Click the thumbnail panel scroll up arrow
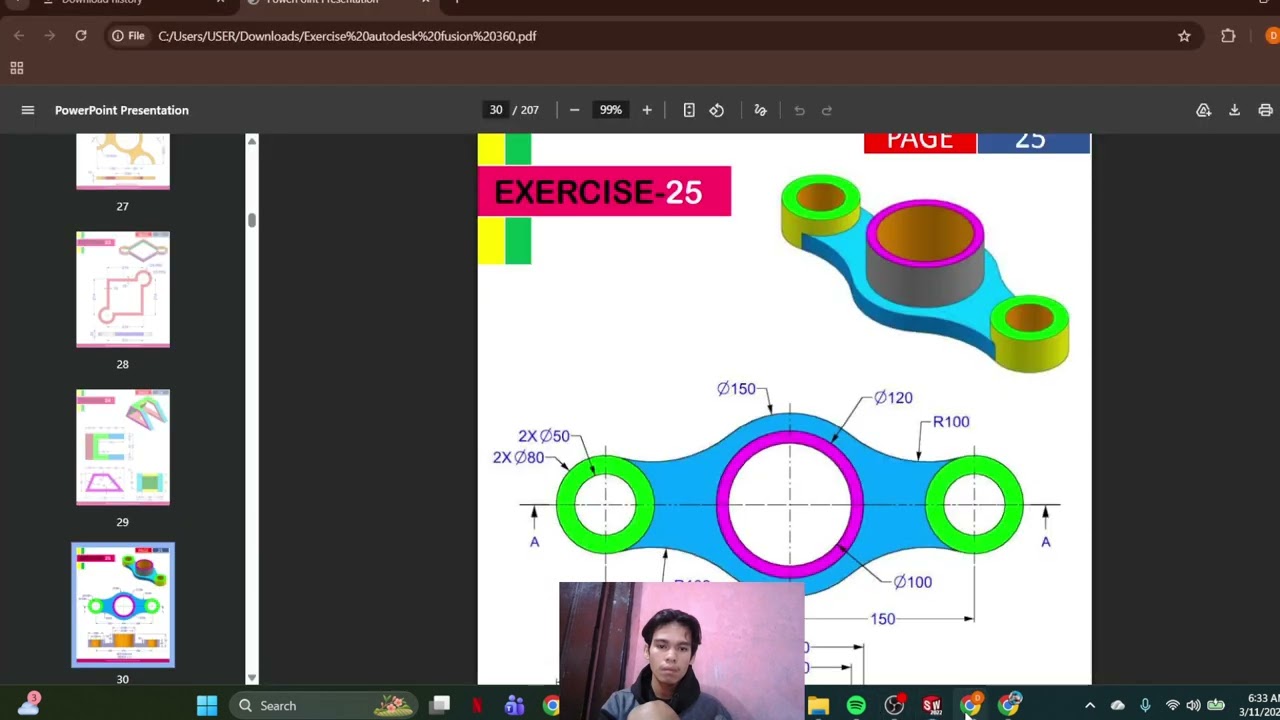The image size is (1280, 720). [x=252, y=141]
